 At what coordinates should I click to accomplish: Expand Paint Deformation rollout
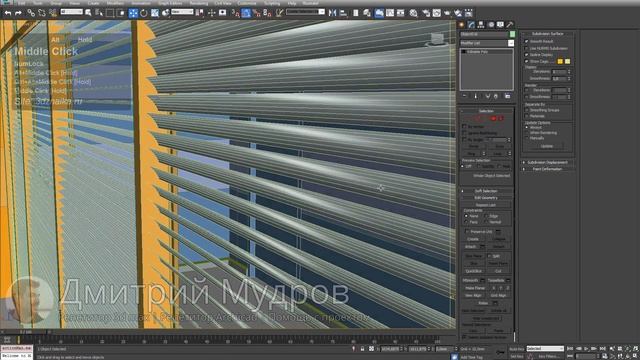(547, 169)
